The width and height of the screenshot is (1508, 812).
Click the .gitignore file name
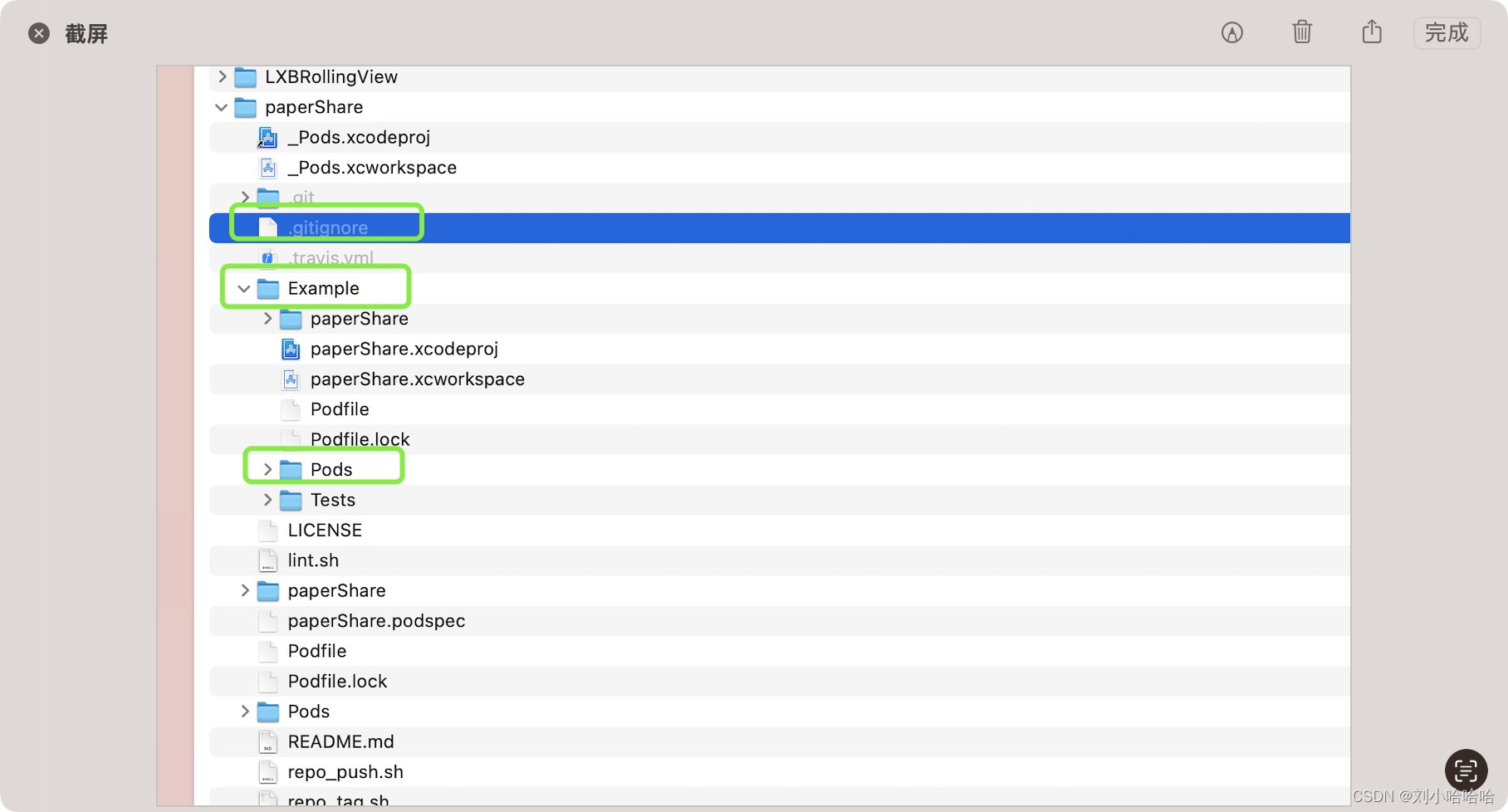click(x=328, y=228)
